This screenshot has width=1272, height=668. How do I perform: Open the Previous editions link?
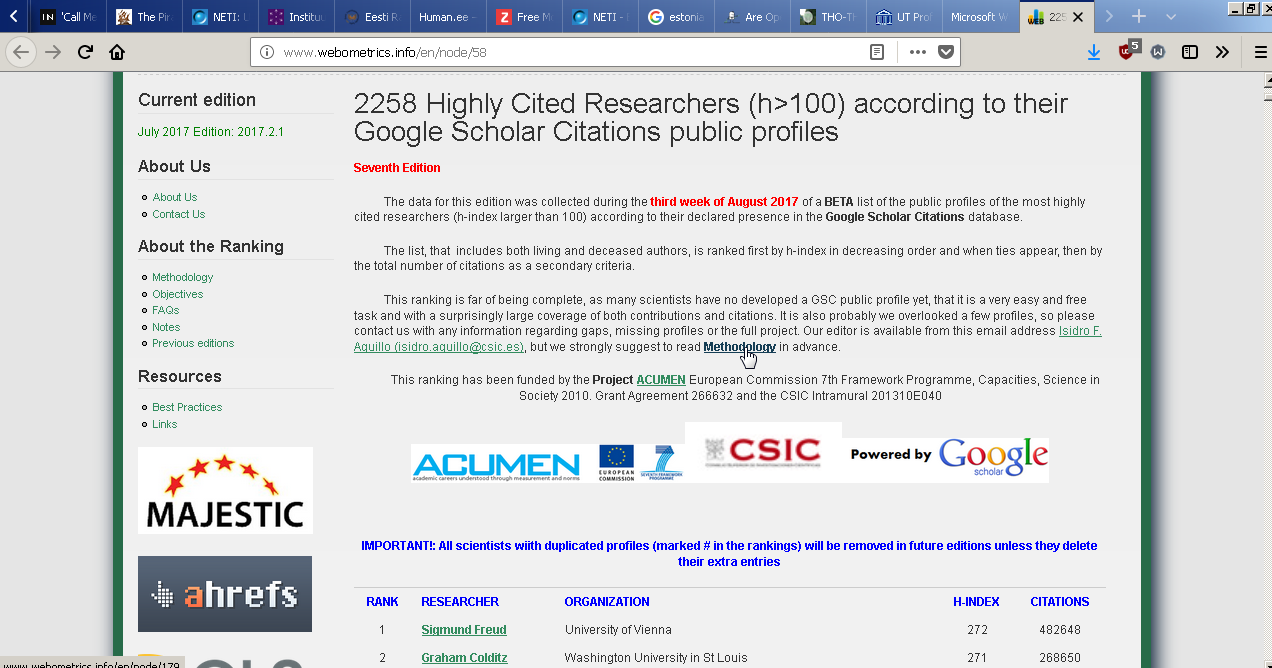(193, 343)
